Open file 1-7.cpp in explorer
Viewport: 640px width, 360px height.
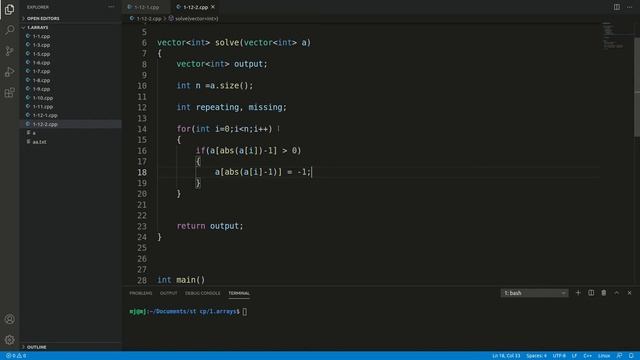click(41, 71)
